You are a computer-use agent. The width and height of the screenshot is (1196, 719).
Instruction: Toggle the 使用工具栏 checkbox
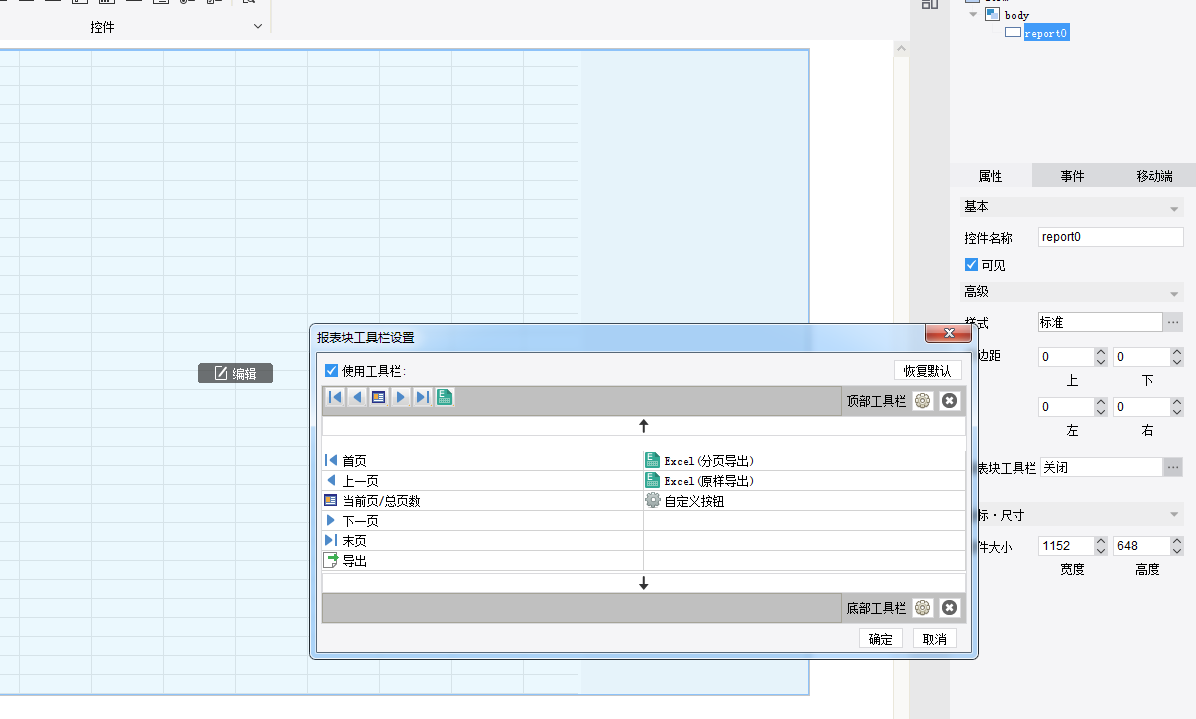tap(331, 371)
